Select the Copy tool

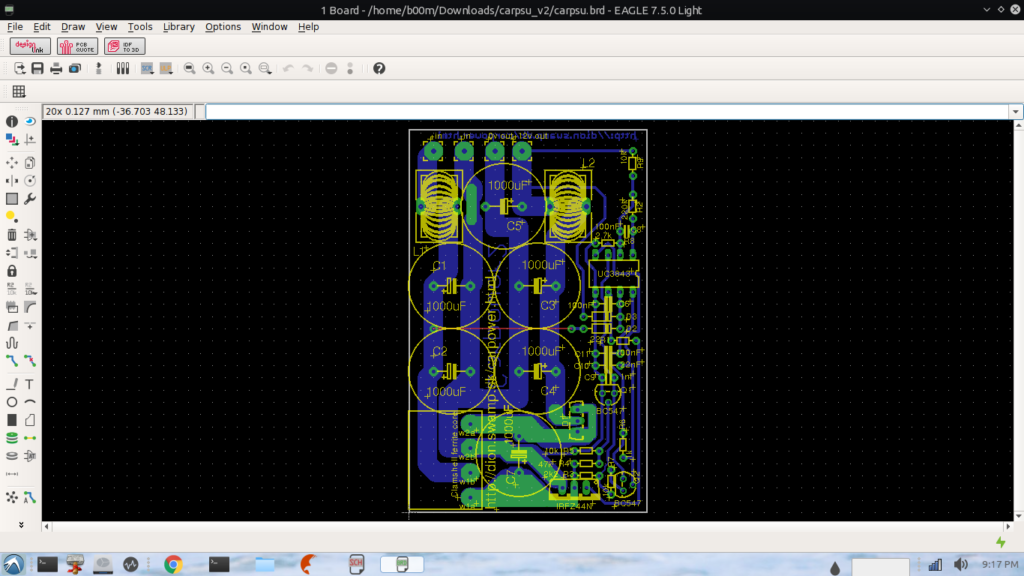tap(30, 163)
